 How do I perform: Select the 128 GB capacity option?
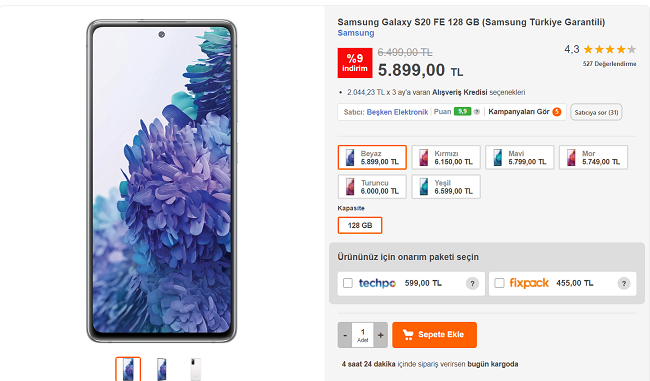360,226
